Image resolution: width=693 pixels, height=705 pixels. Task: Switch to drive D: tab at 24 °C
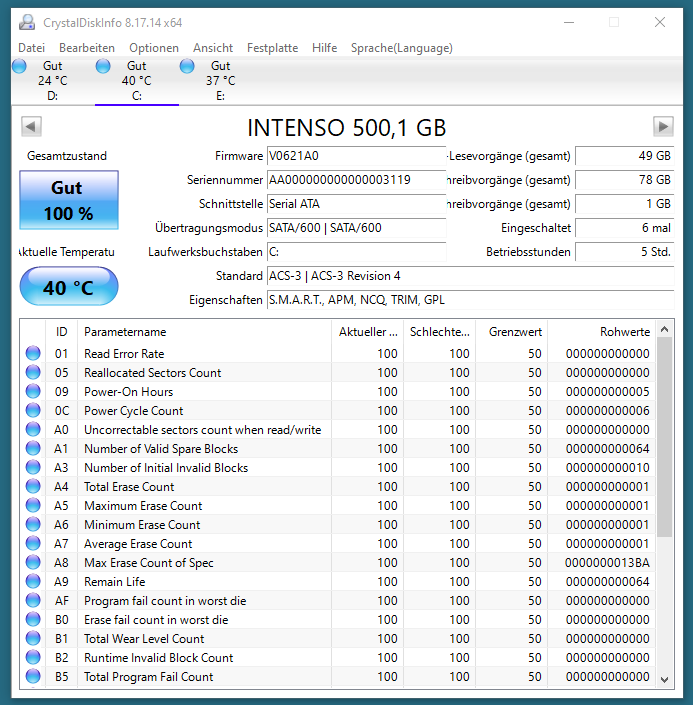pos(53,80)
